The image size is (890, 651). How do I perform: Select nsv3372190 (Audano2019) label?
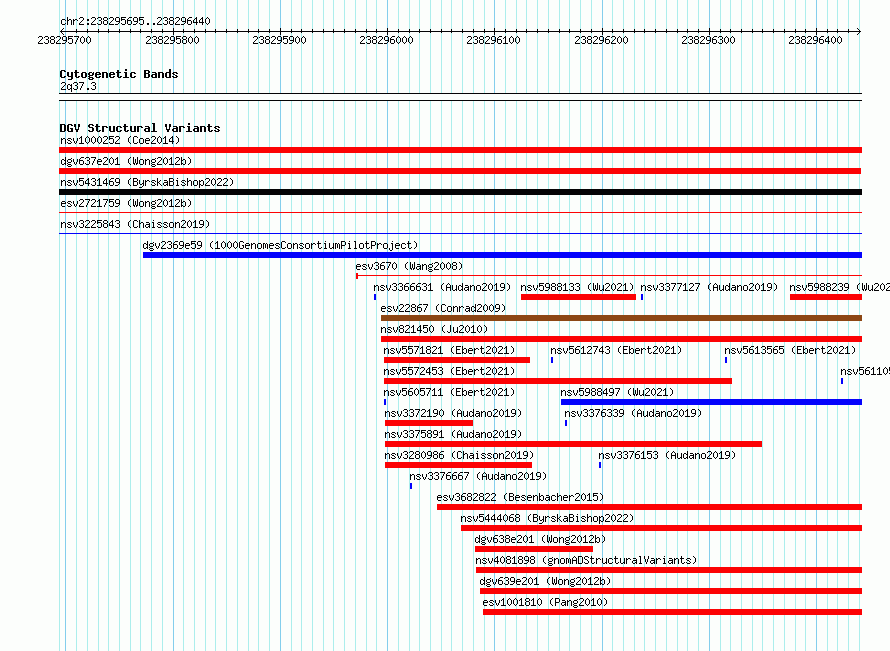(x=454, y=413)
